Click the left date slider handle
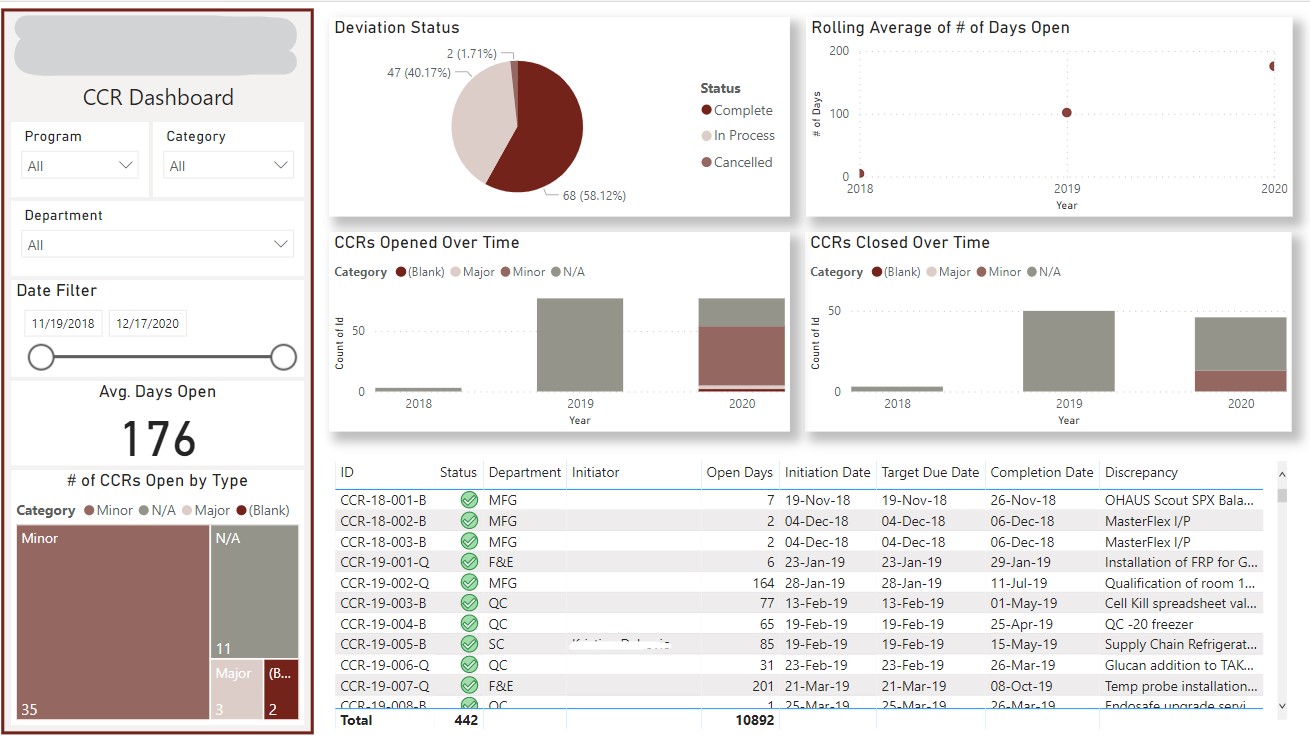The image size is (1310, 737). 41,357
